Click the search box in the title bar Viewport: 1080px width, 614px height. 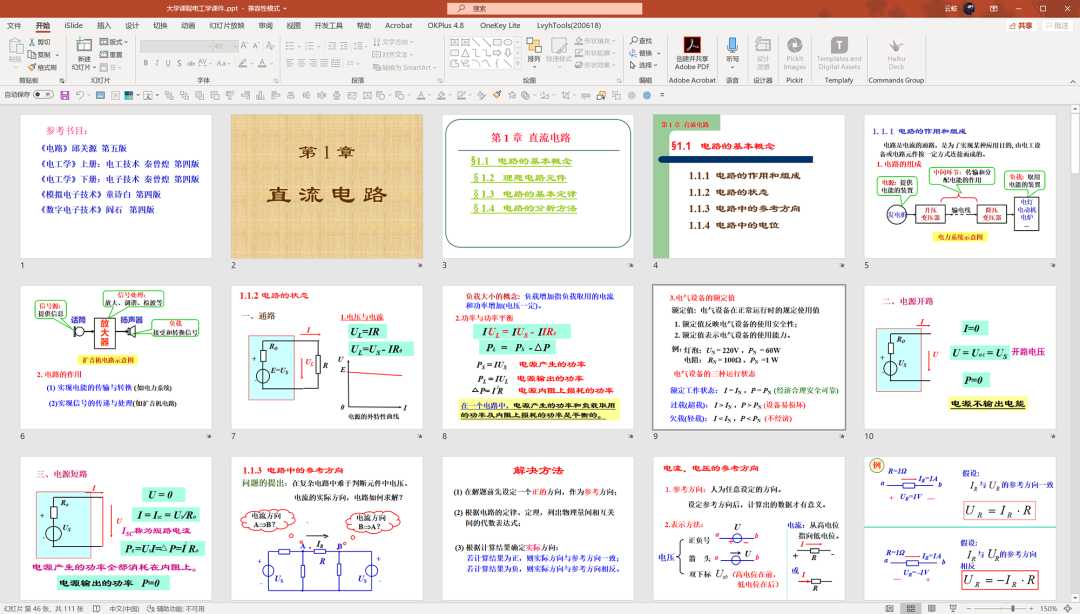coord(545,8)
